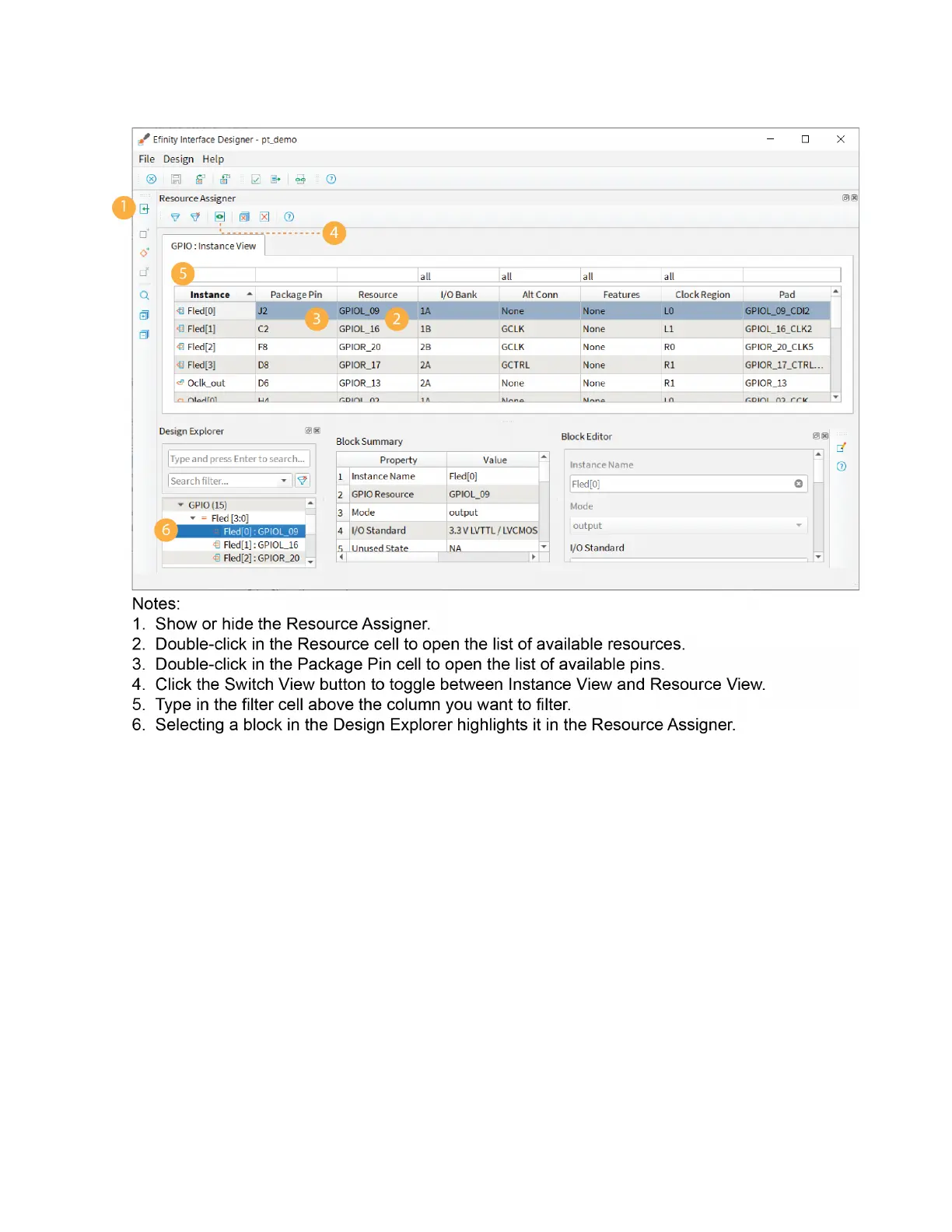Click the orange diamond Create Bus sidebar icon
This screenshot has height=1232, width=952.
144,253
